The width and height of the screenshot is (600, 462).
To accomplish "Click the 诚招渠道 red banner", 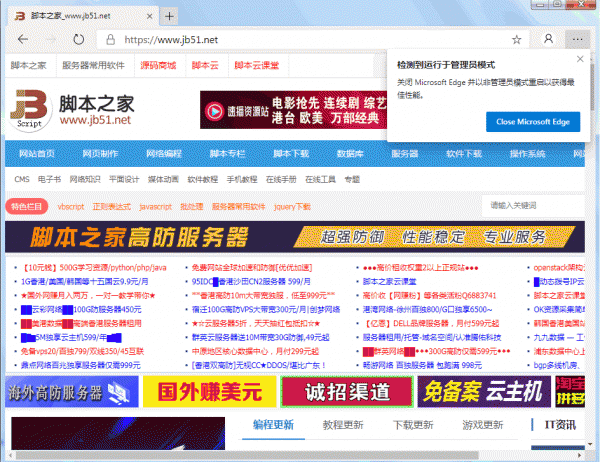I will click(x=347, y=392).
